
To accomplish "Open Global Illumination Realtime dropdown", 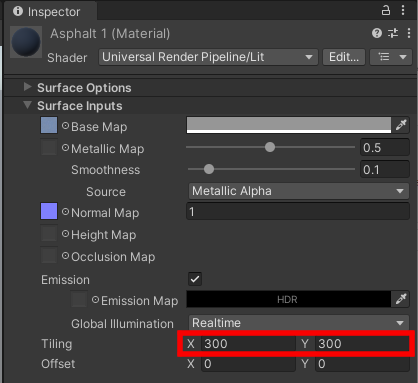I will coord(299,323).
